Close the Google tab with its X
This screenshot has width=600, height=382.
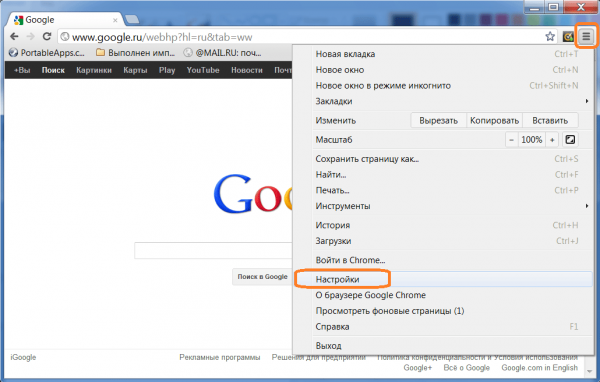pos(115,20)
